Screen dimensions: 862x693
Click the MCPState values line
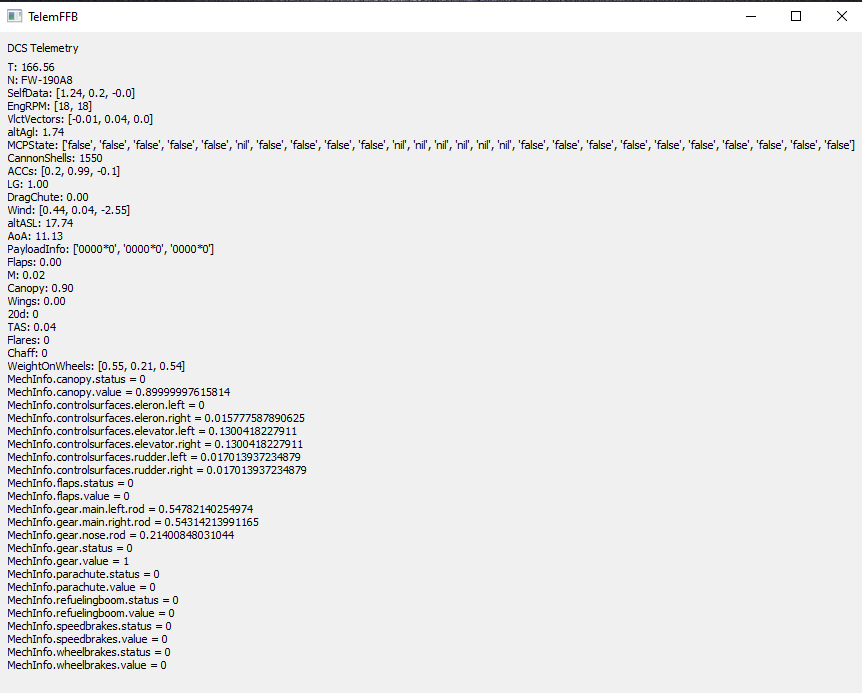pos(430,145)
